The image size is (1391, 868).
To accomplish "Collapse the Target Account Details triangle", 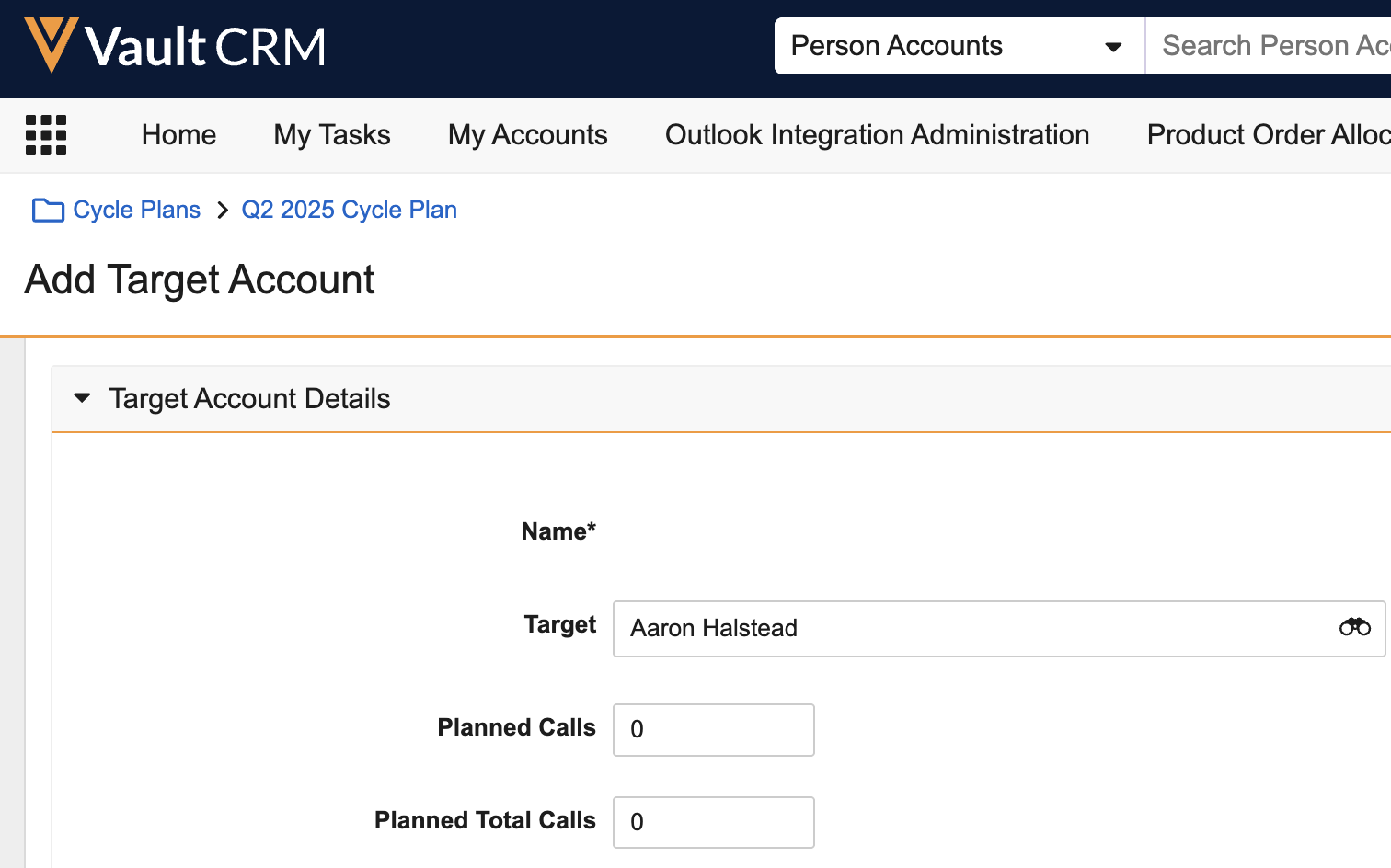I will click(x=82, y=398).
